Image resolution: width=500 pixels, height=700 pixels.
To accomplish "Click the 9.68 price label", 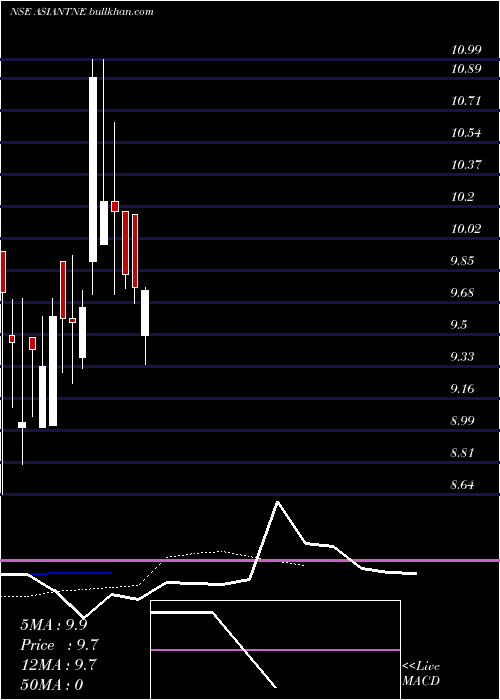I will click(x=462, y=293).
